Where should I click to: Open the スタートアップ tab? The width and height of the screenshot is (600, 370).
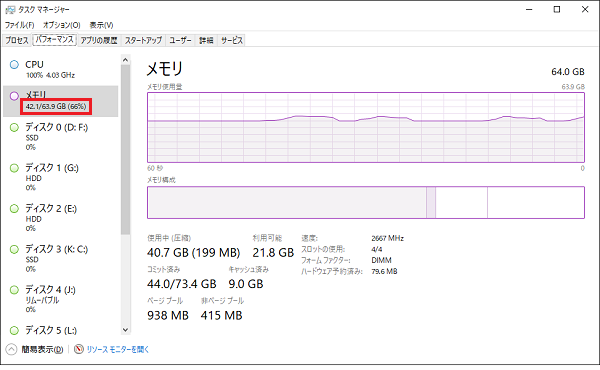(x=143, y=40)
